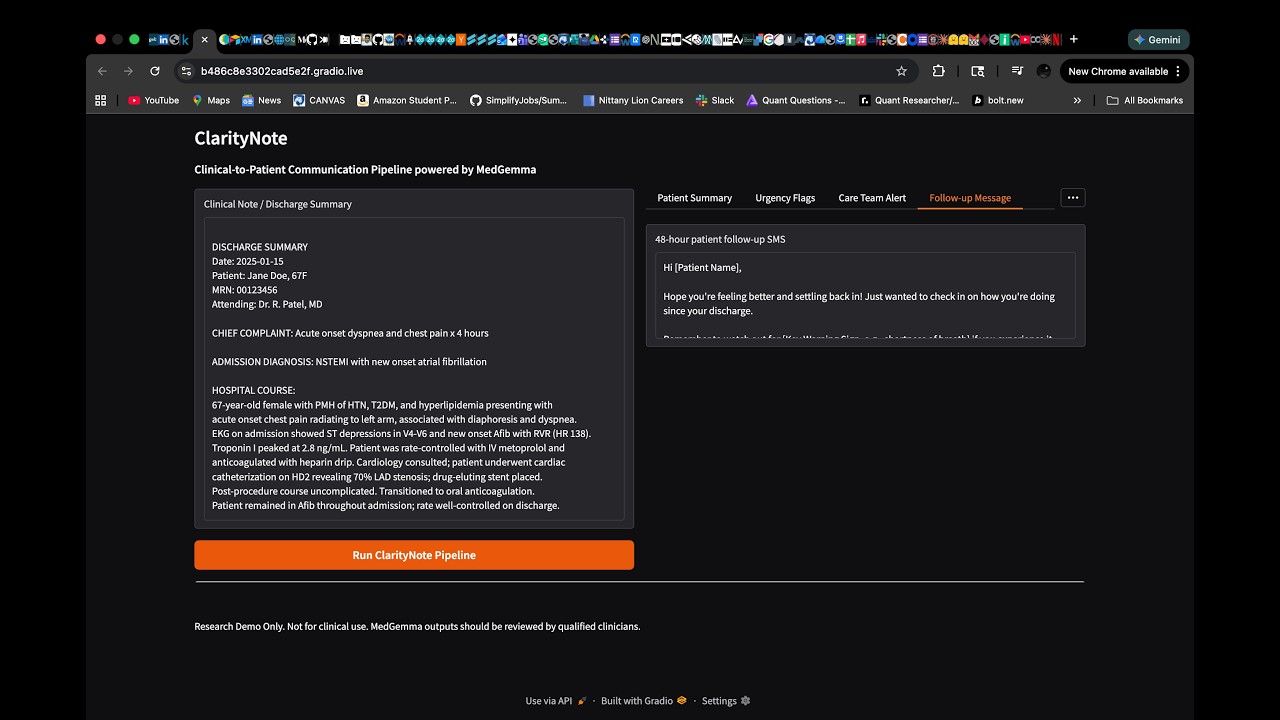Viewport: 1280px width, 720px height.
Task: Click the 'Troponin I peaked at 2.8 ng/mL' line
Action: [388, 448]
